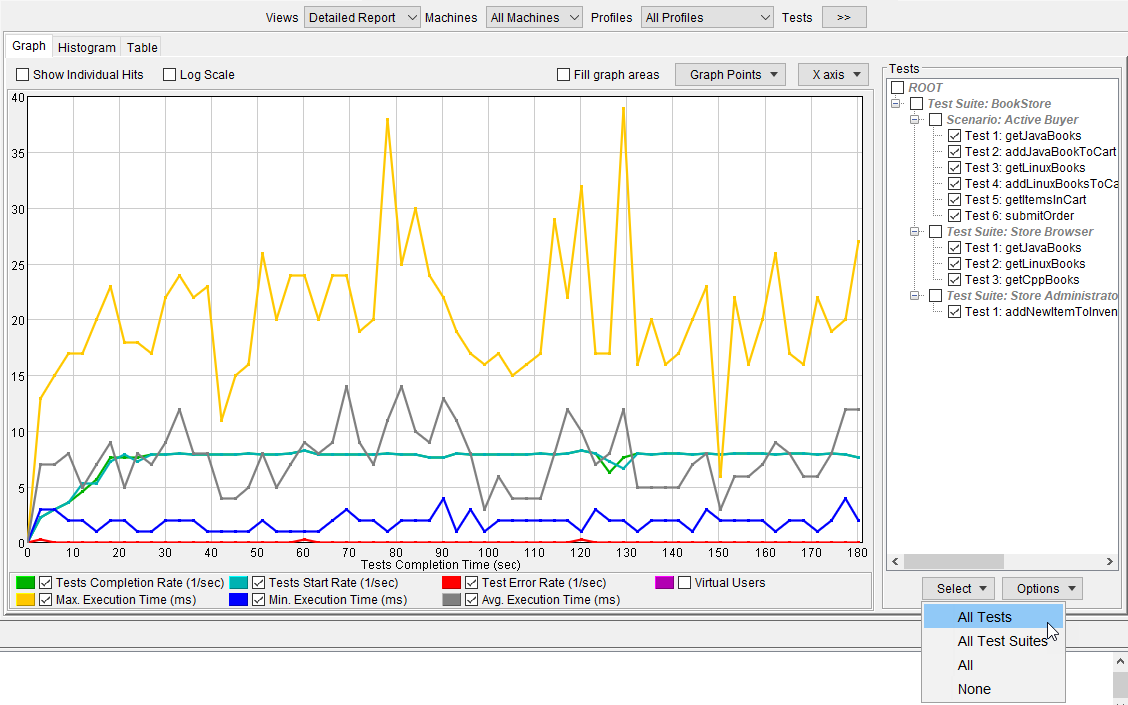Click up arrow of bottom pane scrollbar
The height and width of the screenshot is (705, 1128).
pos(1120,661)
